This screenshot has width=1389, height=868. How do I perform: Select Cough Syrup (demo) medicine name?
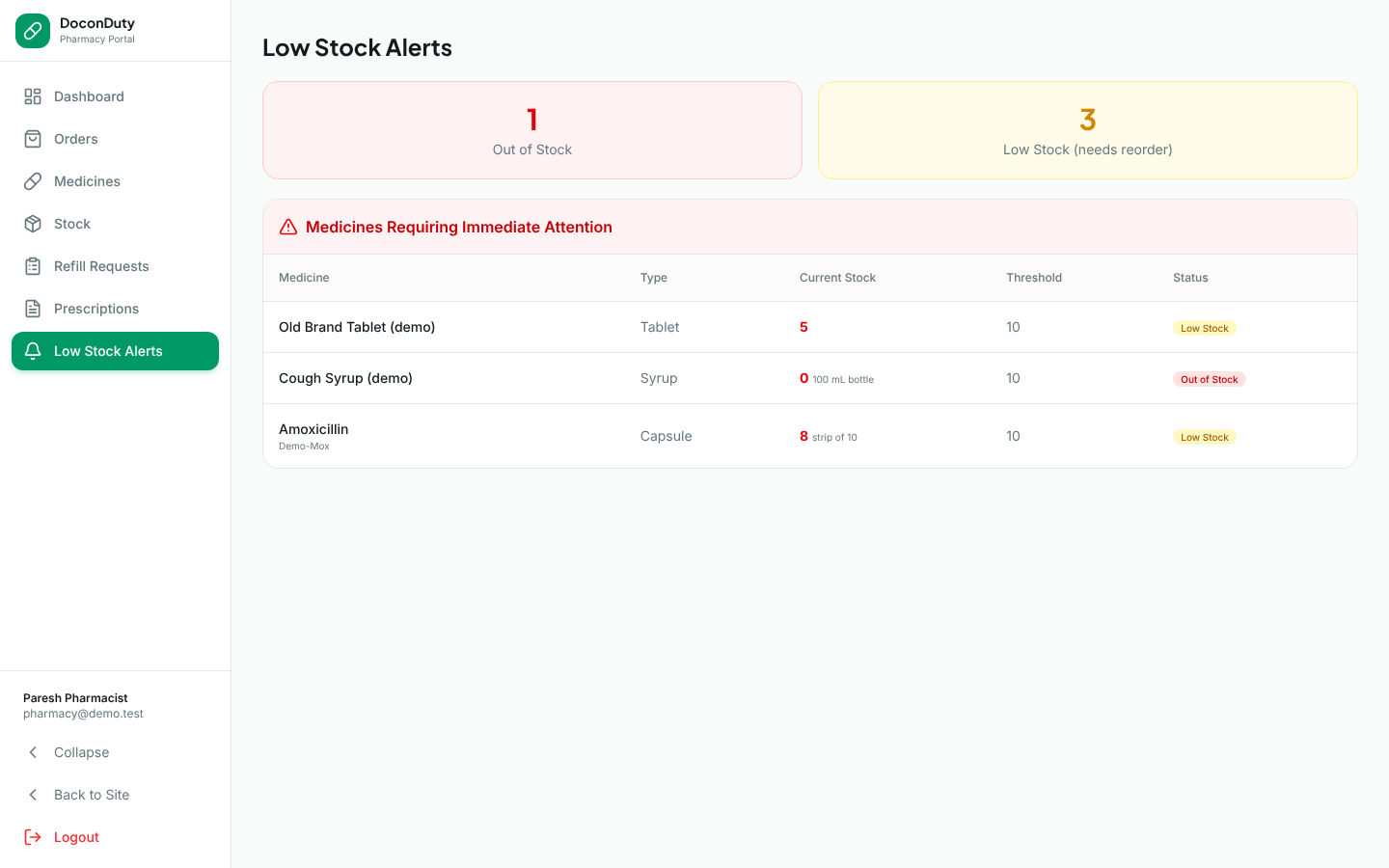coord(345,378)
